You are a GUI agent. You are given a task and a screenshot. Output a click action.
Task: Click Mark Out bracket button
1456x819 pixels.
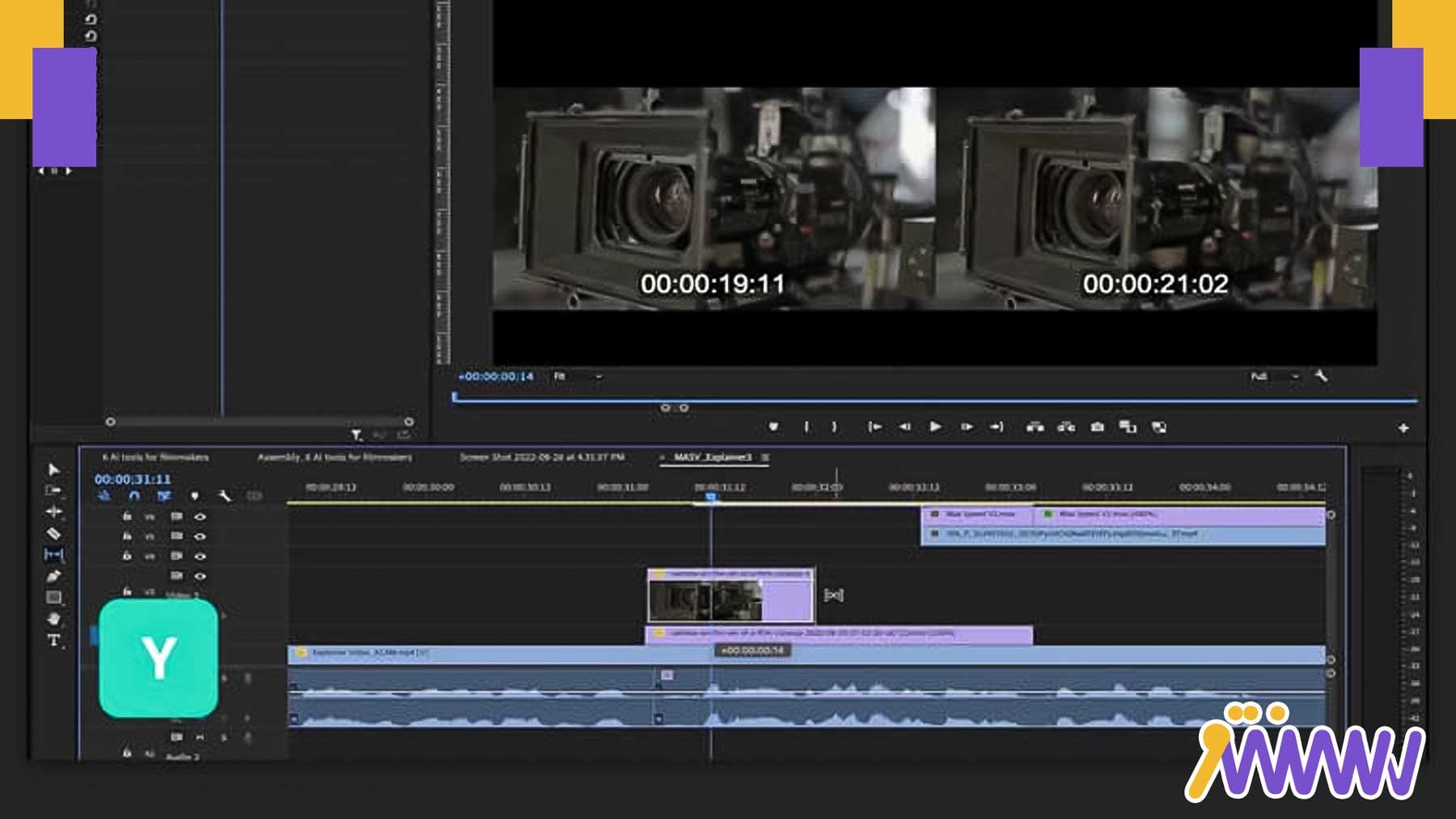point(835,427)
